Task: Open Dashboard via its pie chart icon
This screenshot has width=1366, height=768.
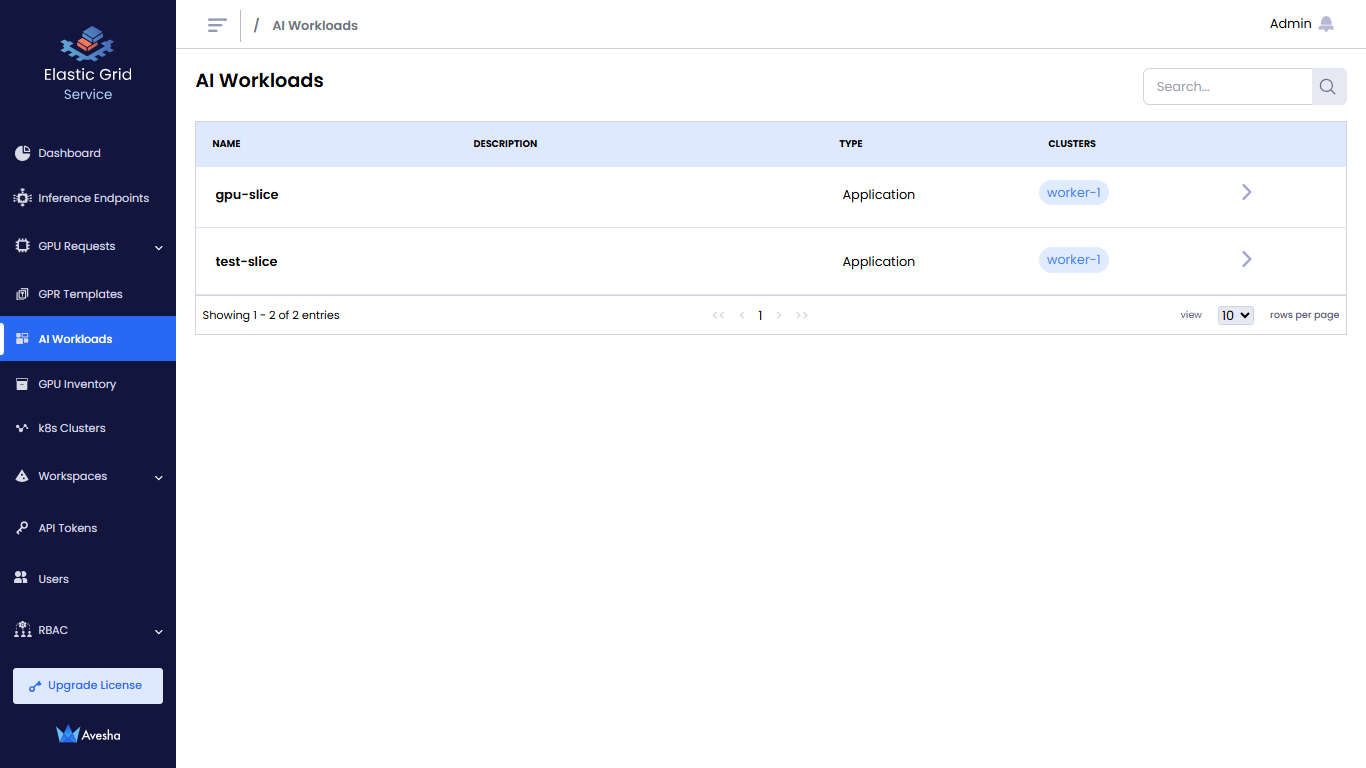Action: [x=22, y=153]
